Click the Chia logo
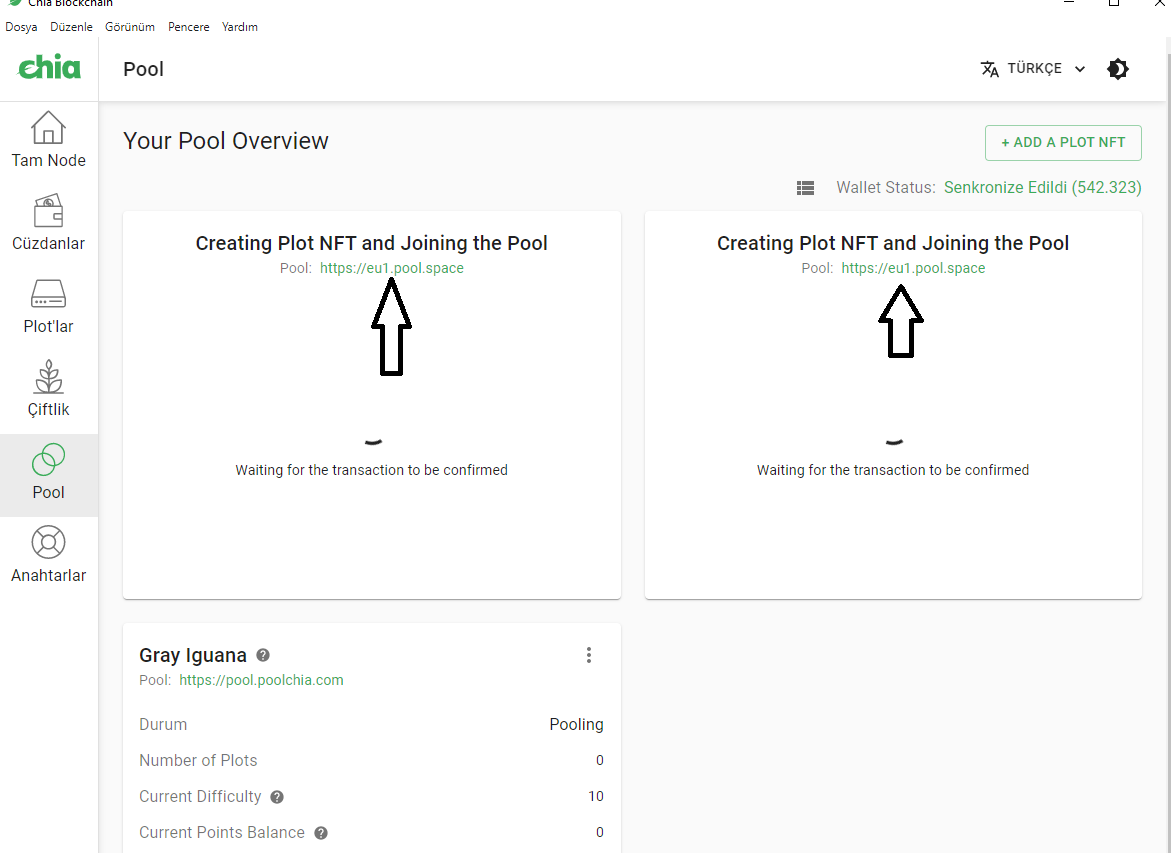Image resolution: width=1171 pixels, height=853 pixels. pos(49,67)
